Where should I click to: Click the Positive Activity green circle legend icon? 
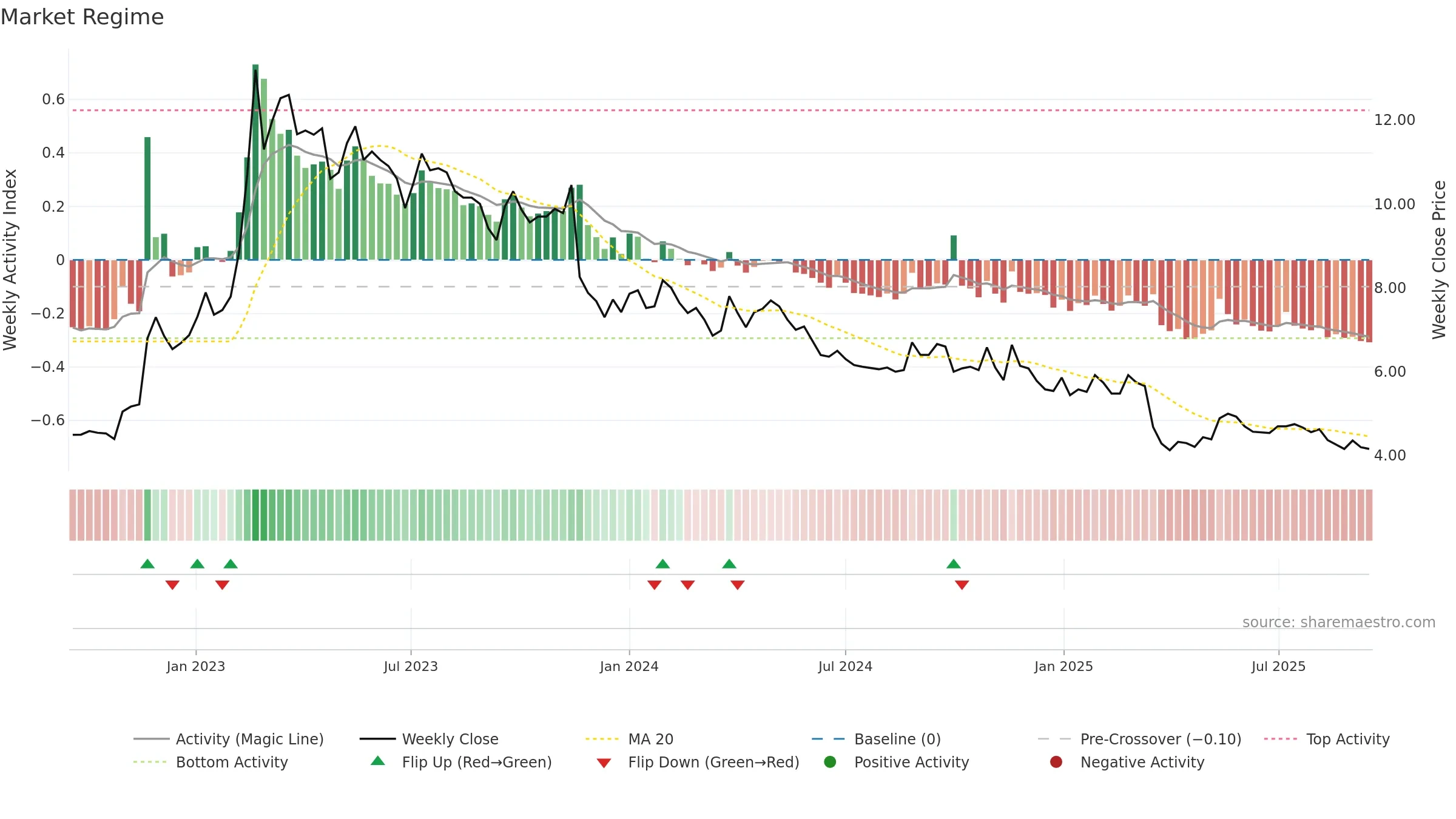[x=830, y=762]
